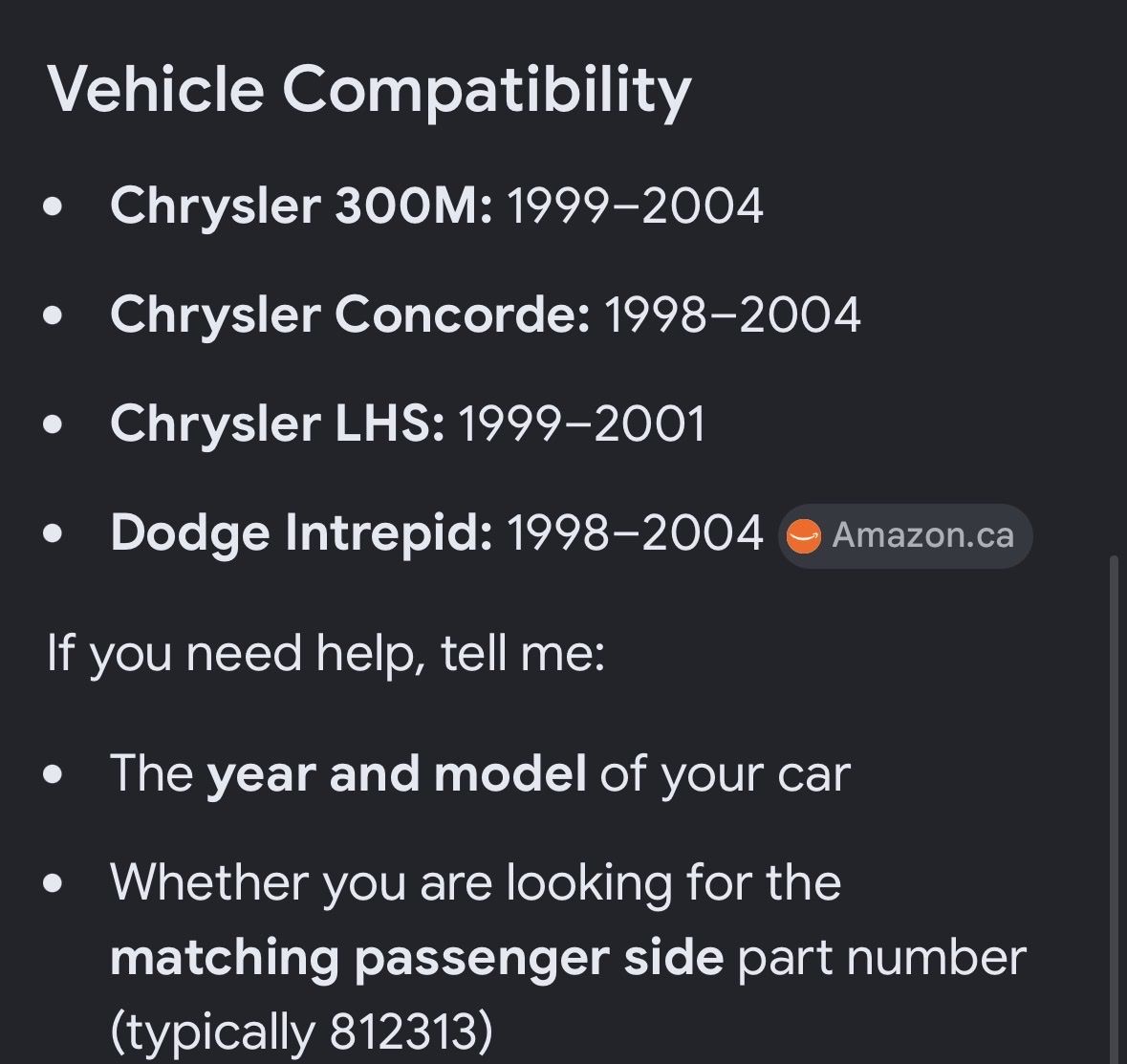This screenshot has width=1127, height=1064.
Task: Click the part number 812313 text
Action: [403, 1031]
